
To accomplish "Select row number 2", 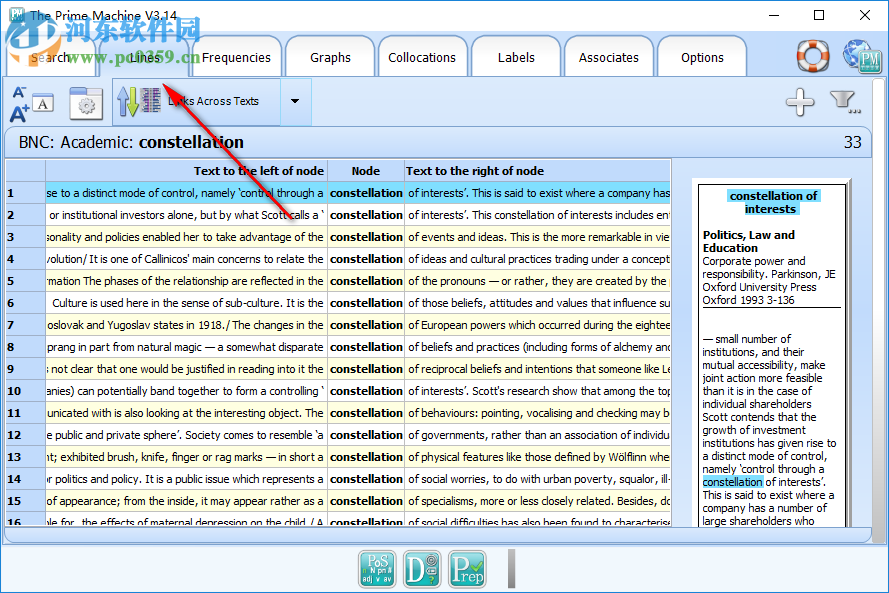I will coord(26,215).
